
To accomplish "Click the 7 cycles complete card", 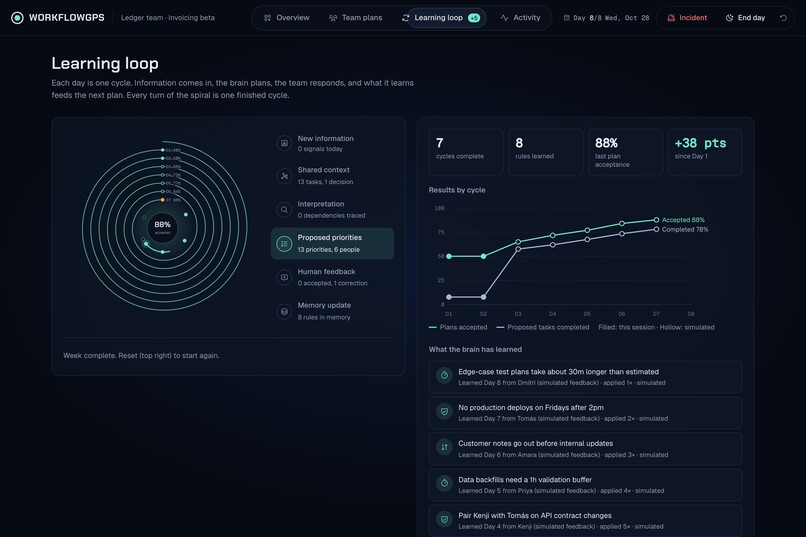I will click(466, 152).
